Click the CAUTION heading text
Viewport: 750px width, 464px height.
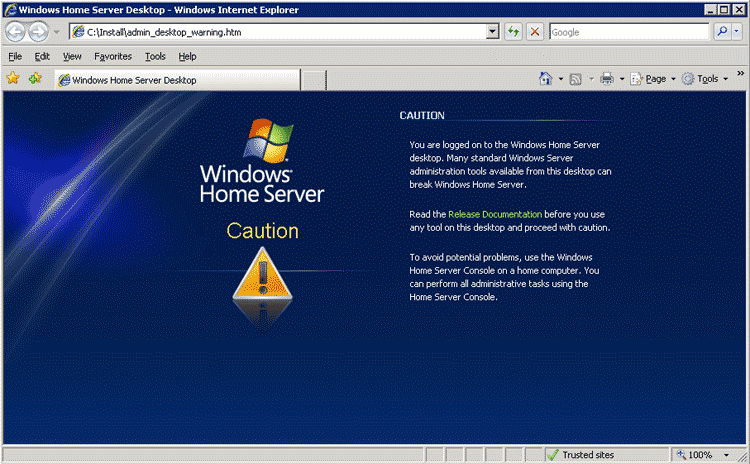[422, 115]
